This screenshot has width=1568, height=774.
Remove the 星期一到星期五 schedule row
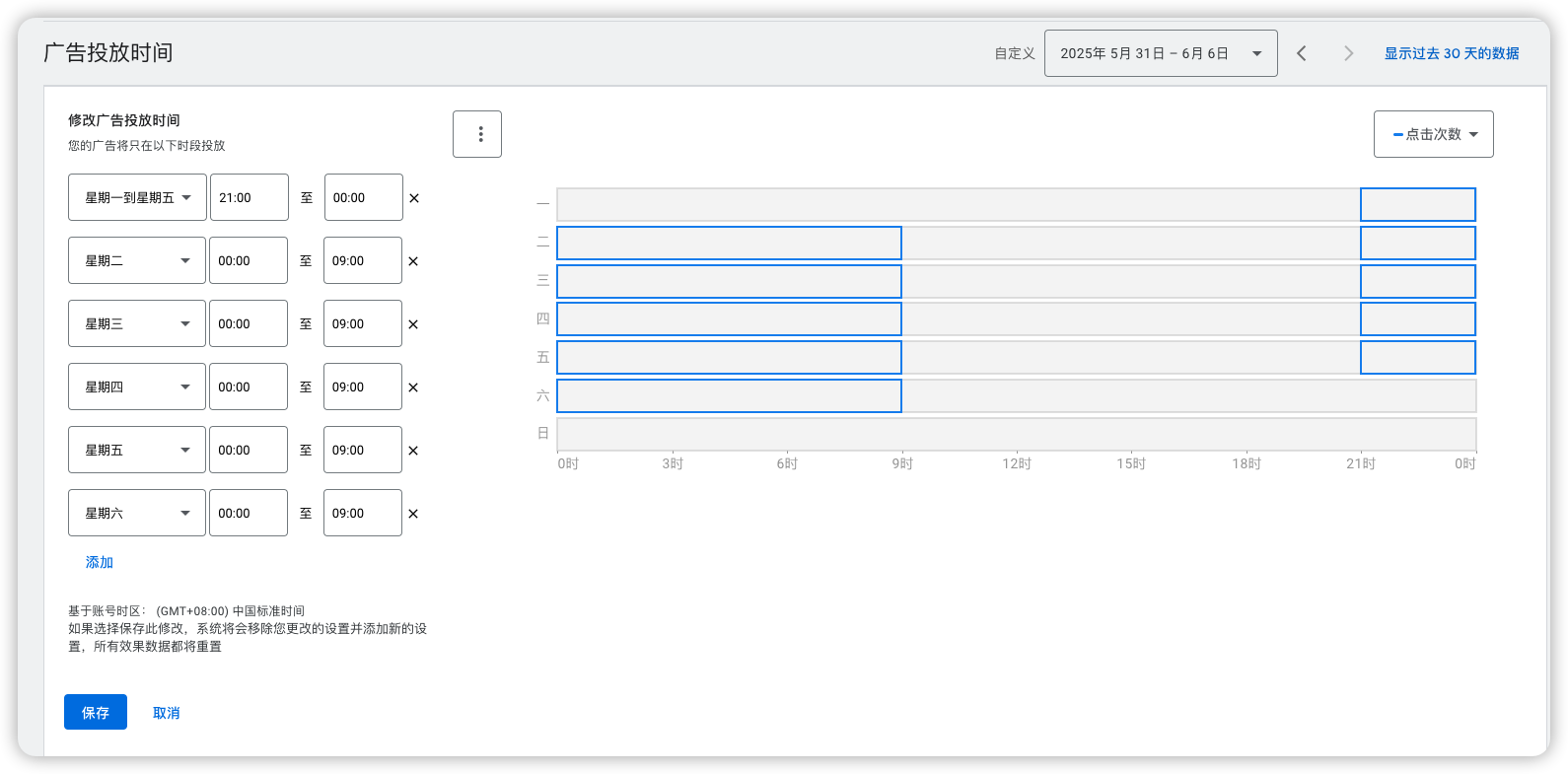(x=414, y=198)
